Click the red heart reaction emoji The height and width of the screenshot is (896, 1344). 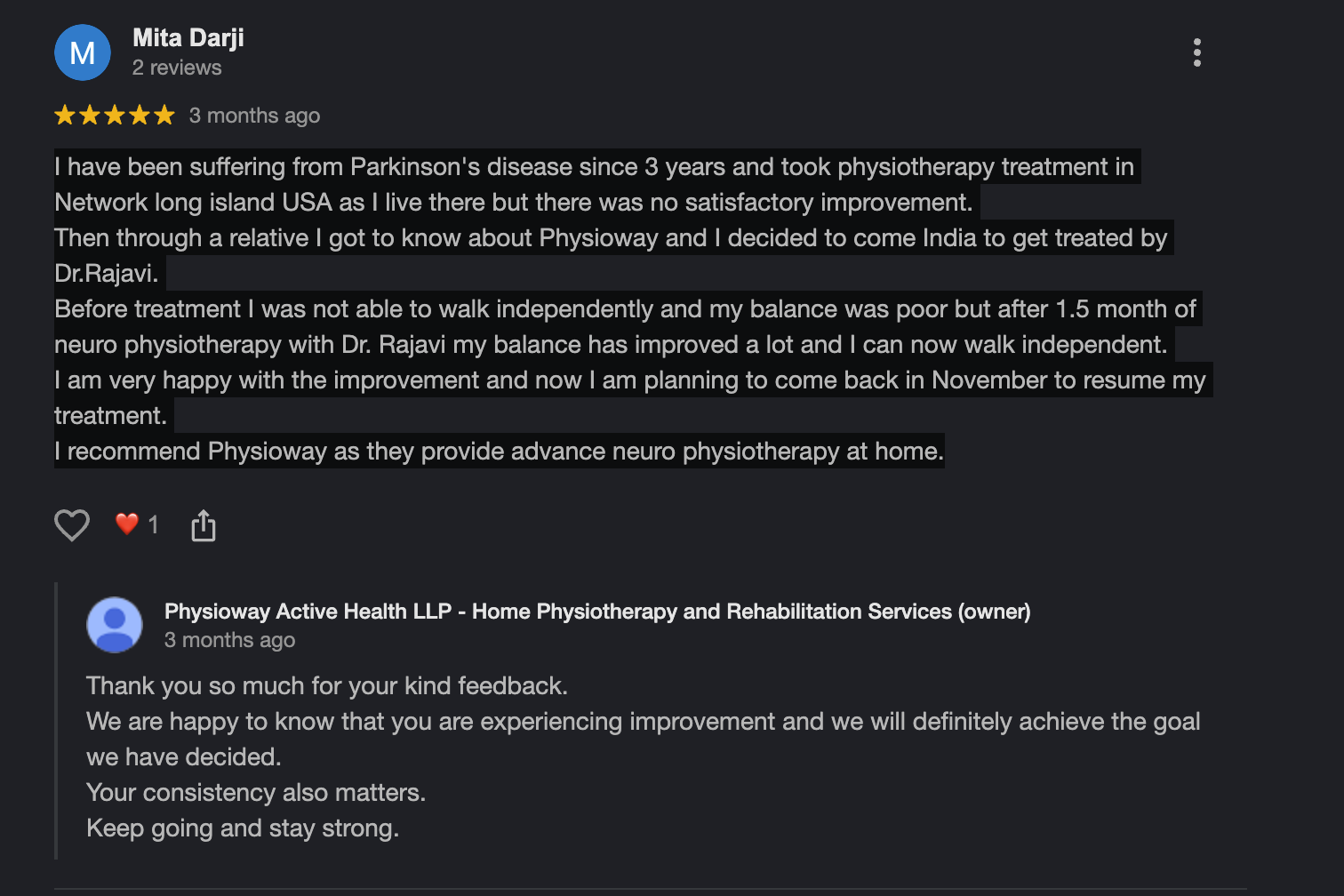[x=127, y=524]
